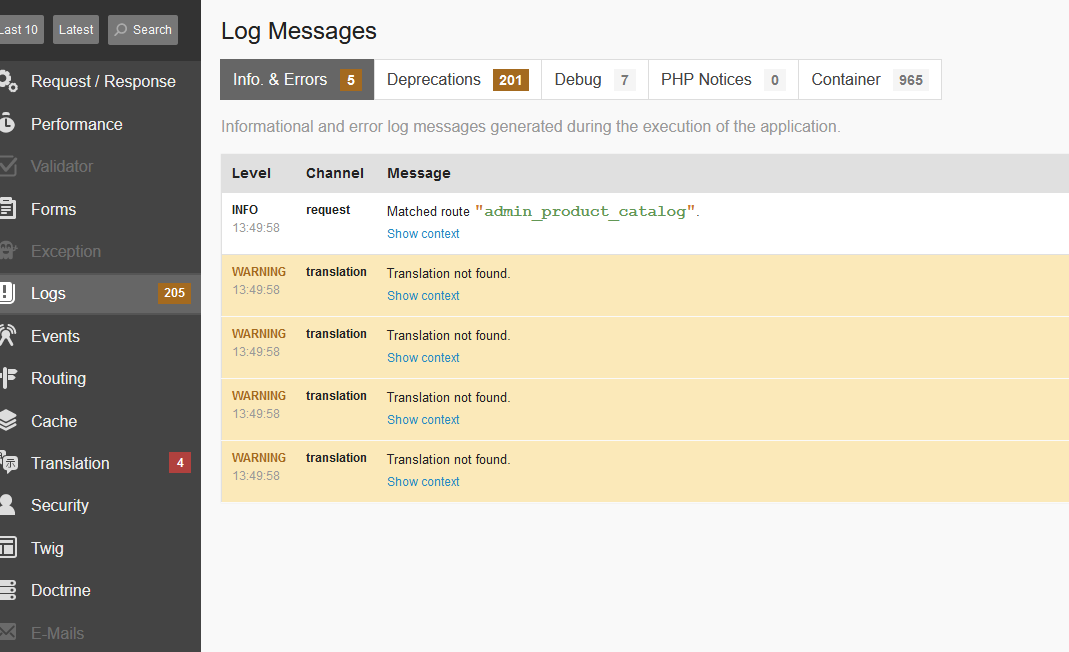1069x652 pixels.
Task: Open the Security user icon
Action: [x=7, y=505]
